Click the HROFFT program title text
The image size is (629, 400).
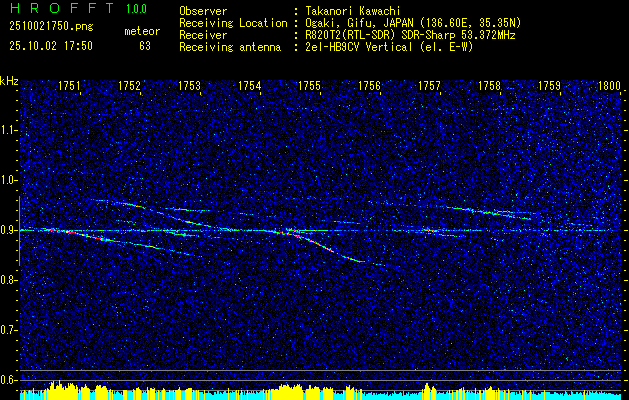coord(63,8)
